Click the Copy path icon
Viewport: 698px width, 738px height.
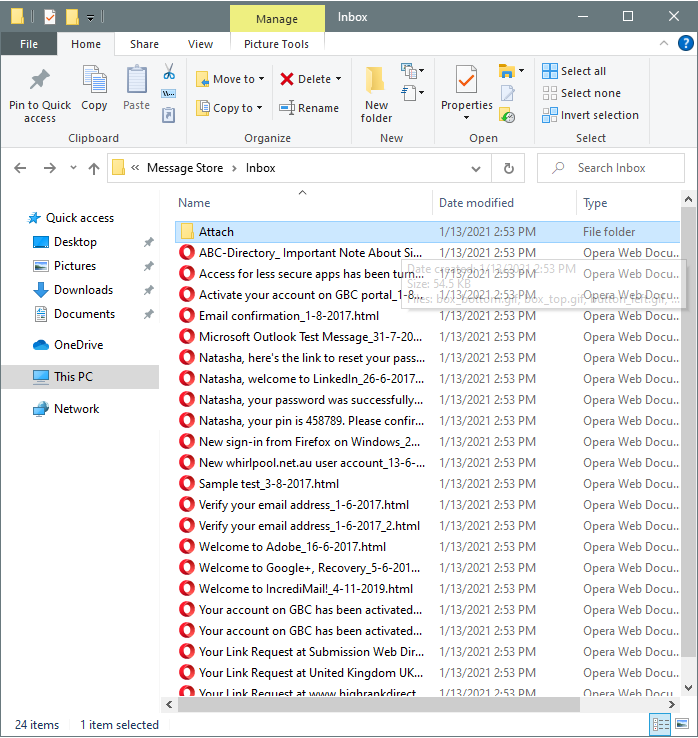[169, 94]
